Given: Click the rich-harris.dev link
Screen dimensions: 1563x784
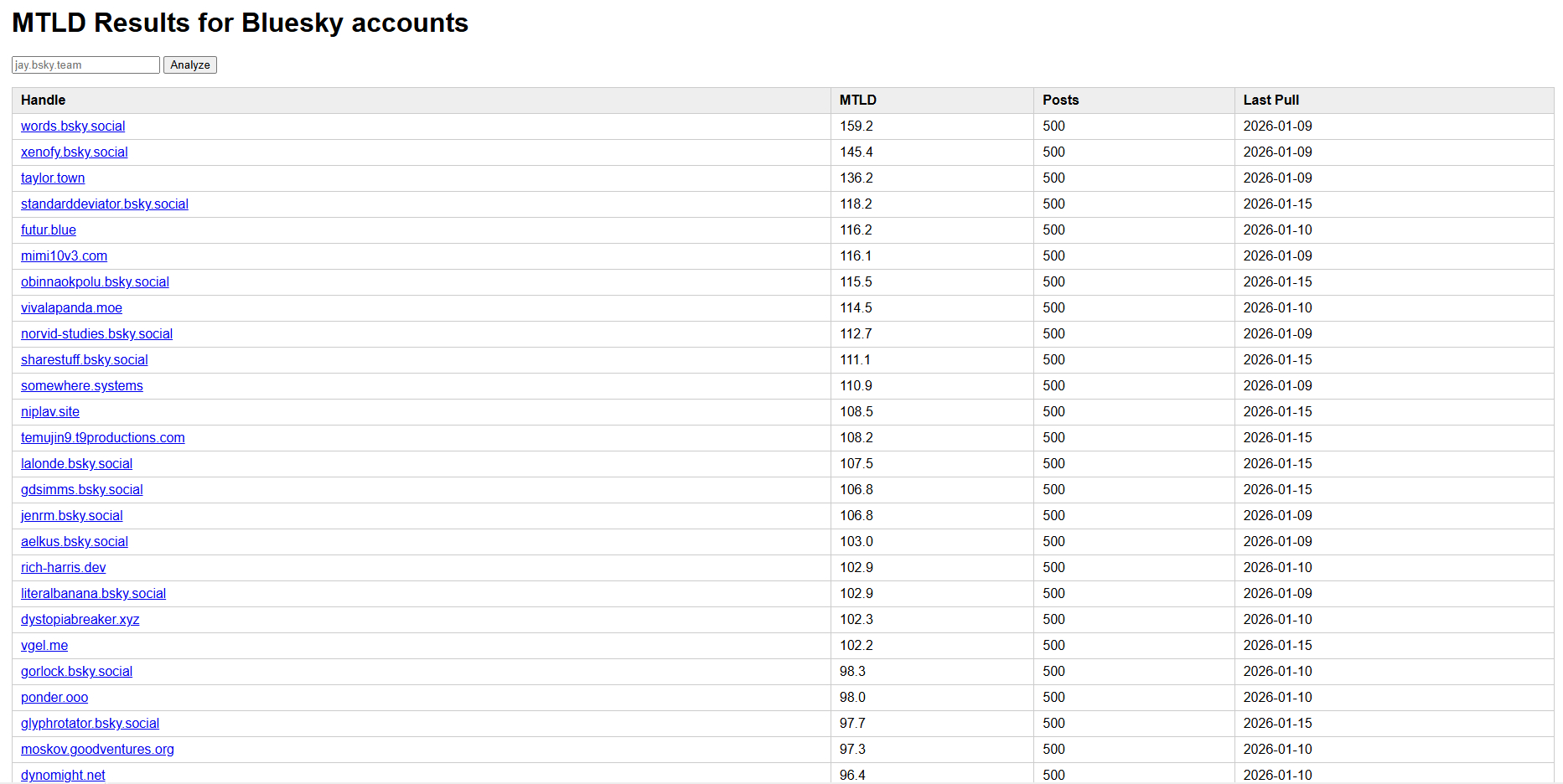Looking at the screenshot, I should click(x=64, y=568).
